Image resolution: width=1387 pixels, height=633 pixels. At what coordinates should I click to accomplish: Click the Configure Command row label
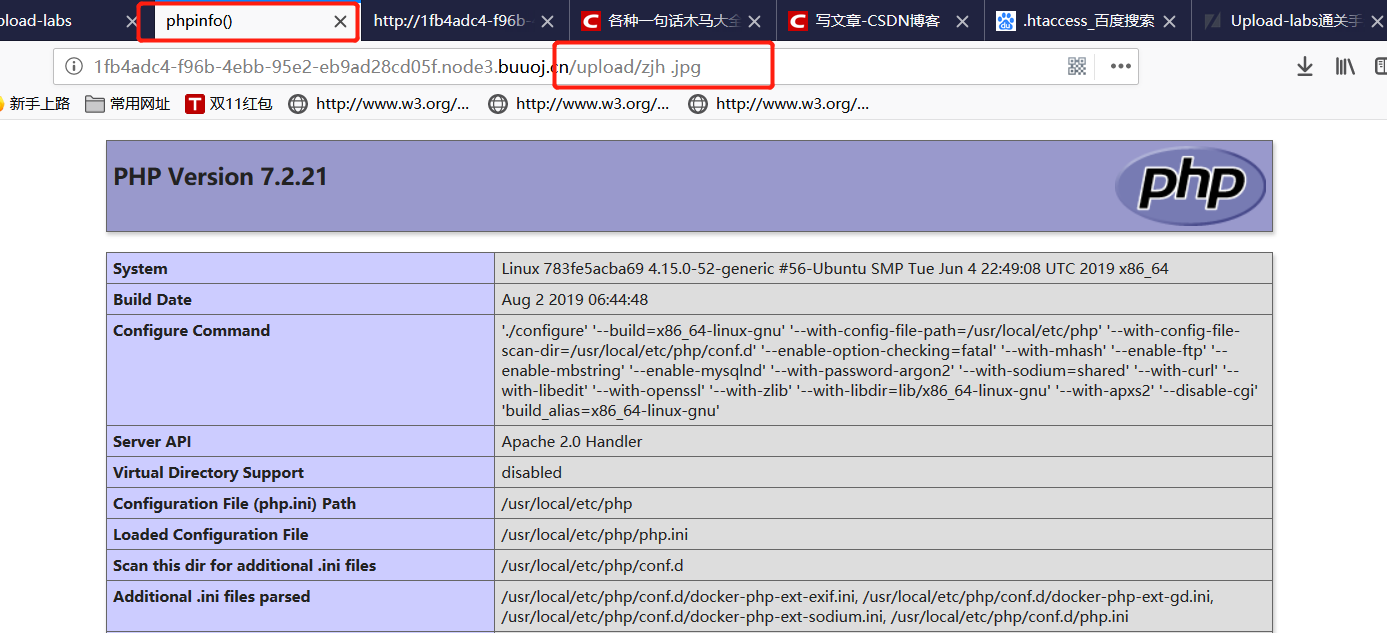pyautogui.click(x=192, y=331)
